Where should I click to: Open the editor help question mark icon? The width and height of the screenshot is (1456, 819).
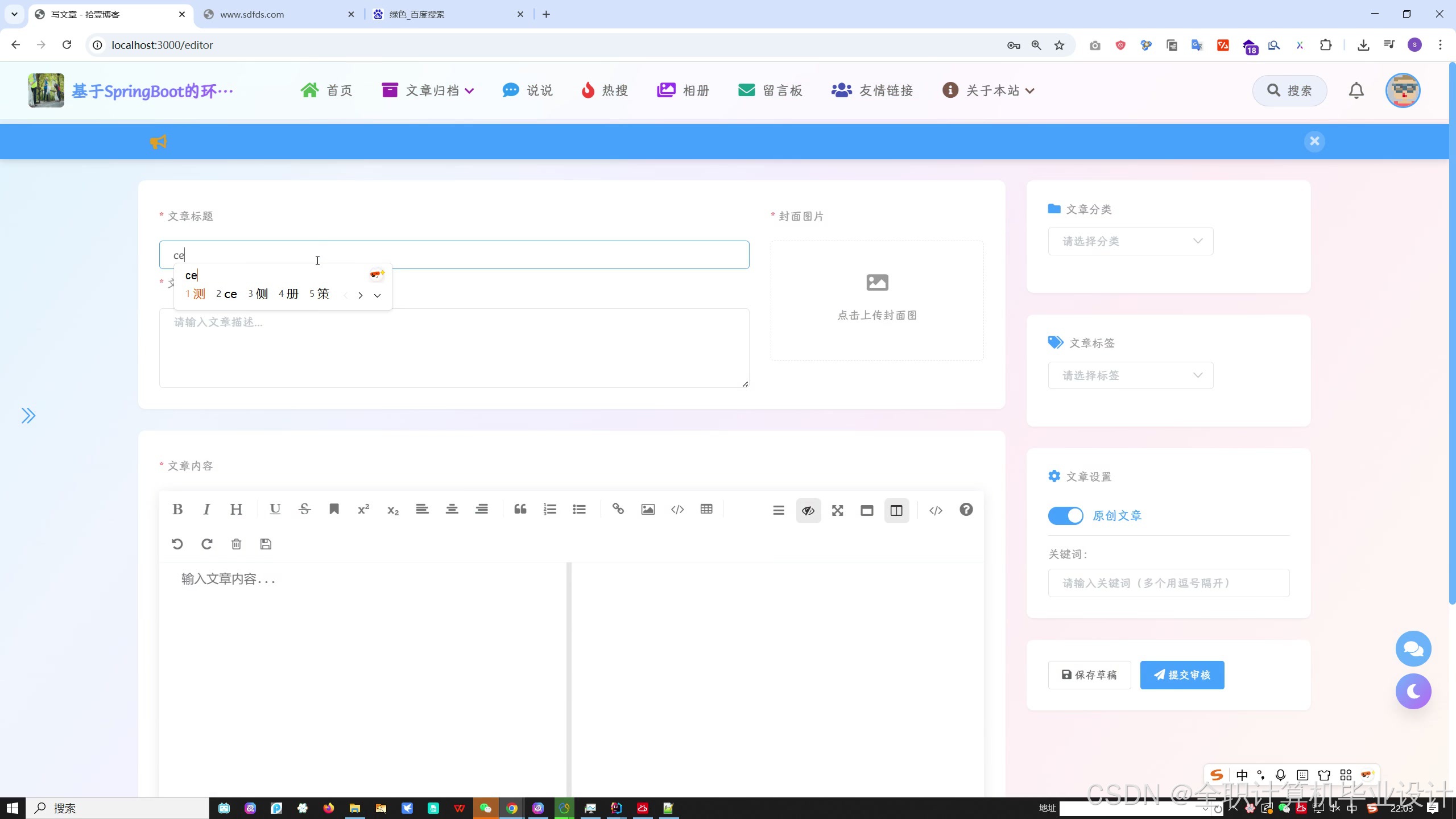[x=966, y=510]
